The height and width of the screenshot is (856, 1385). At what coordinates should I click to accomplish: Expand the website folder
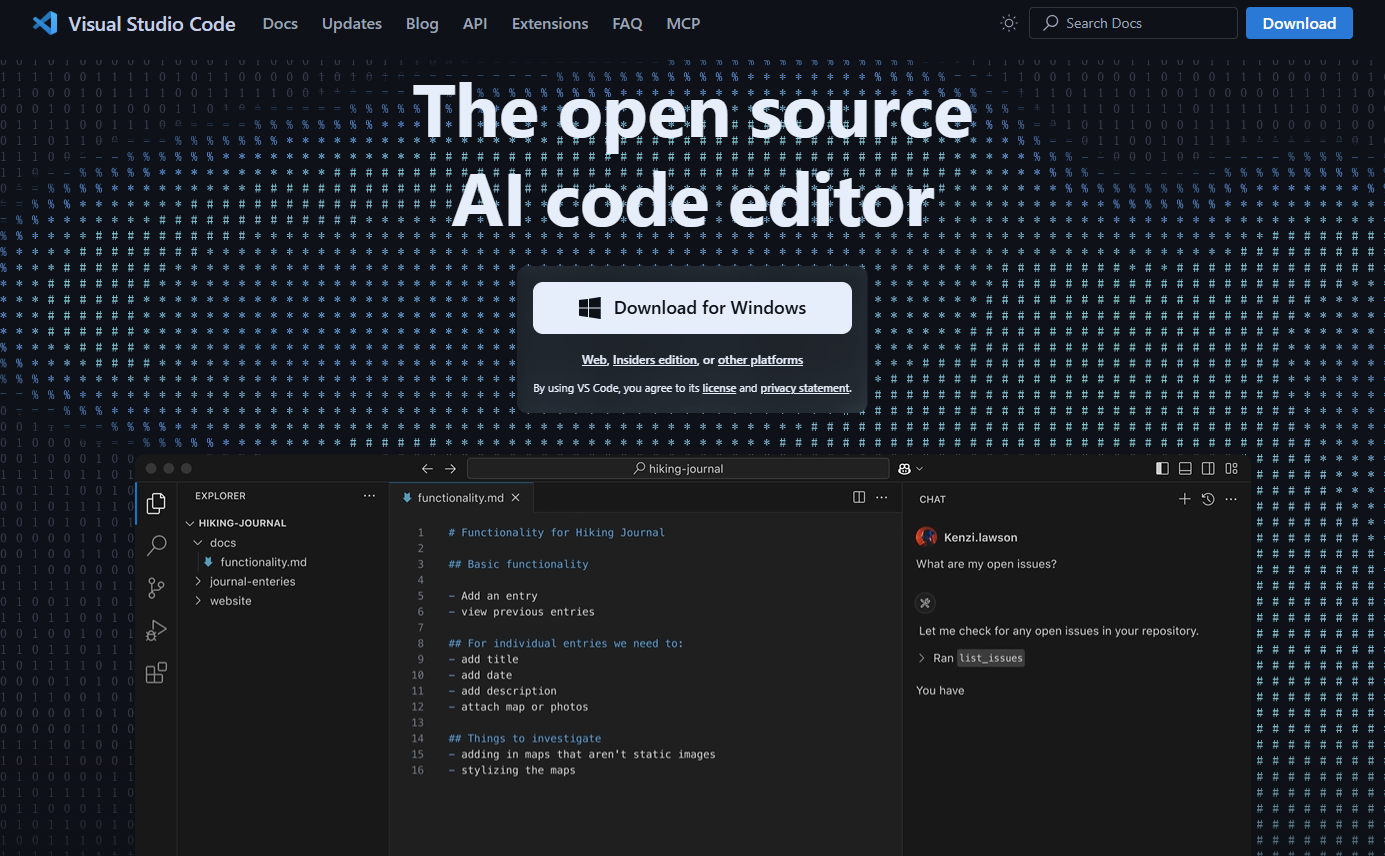point(229,600)
